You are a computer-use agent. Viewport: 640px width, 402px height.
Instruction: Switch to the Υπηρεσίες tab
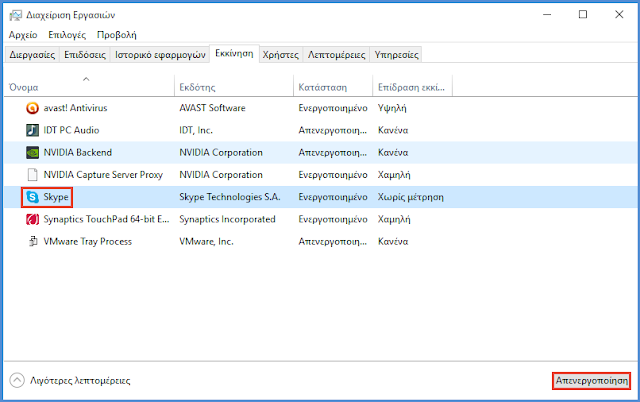pyautogui.click(x=396, y=55)
